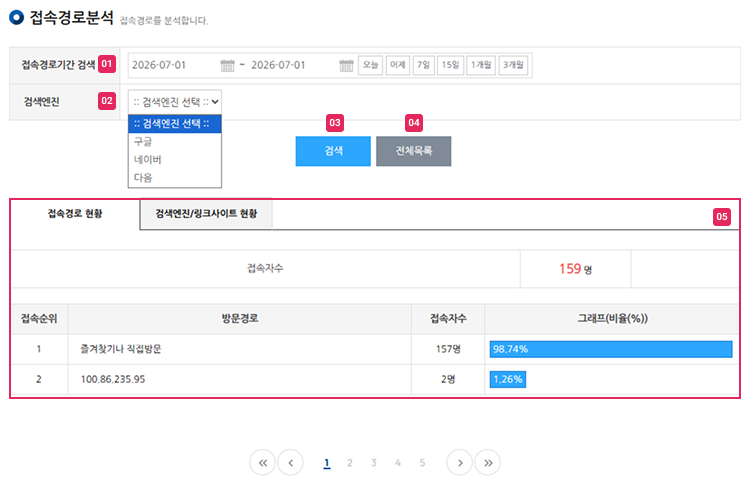
Task: Go to the first page arrow
Action: tap(262, 463)
